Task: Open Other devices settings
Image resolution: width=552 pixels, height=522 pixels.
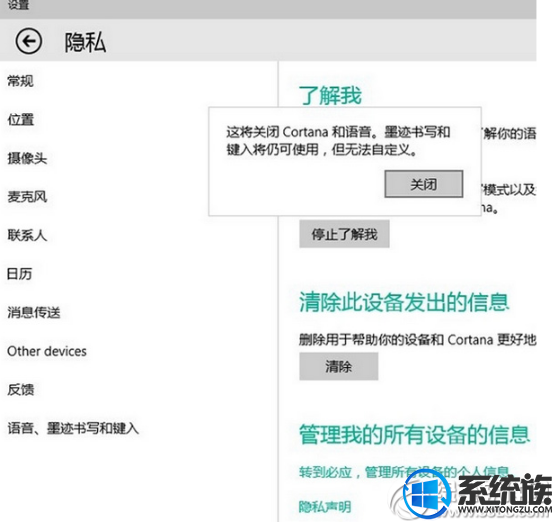Action: tap(47, 351)
